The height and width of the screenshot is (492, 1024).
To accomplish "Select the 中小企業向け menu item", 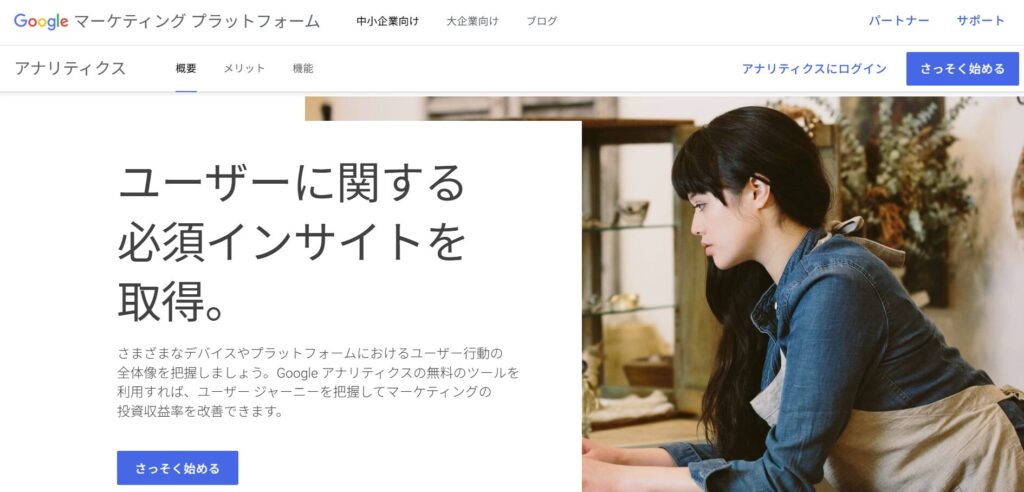I will point(387,22).
